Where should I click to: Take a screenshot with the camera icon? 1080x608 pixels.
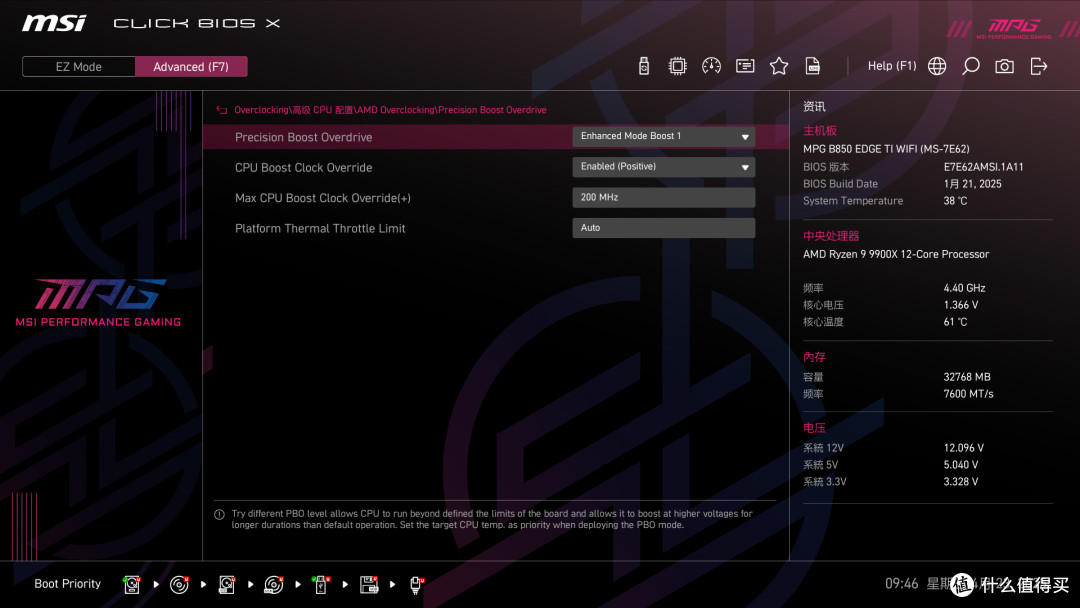1004,66
